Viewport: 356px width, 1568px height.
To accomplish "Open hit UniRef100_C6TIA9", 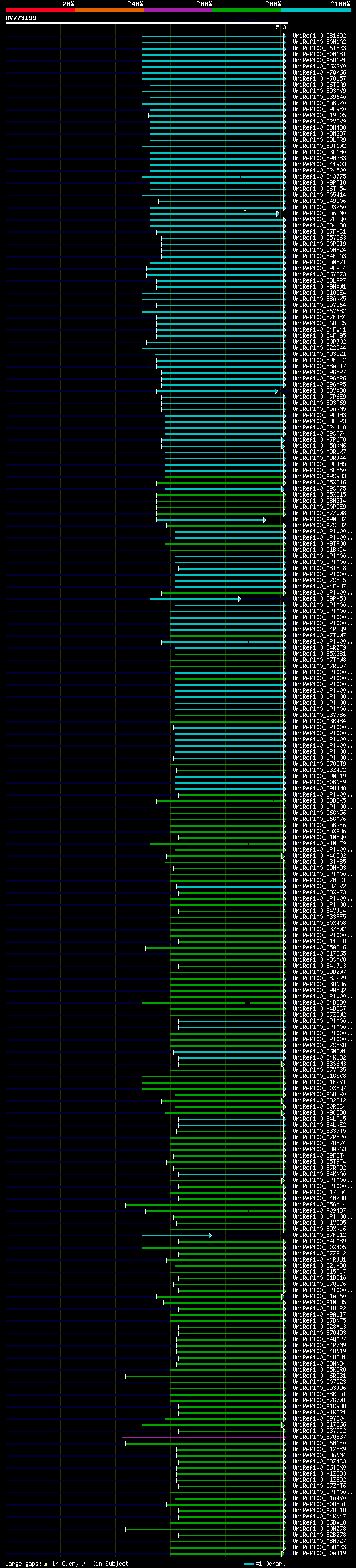I will (319, 85).
